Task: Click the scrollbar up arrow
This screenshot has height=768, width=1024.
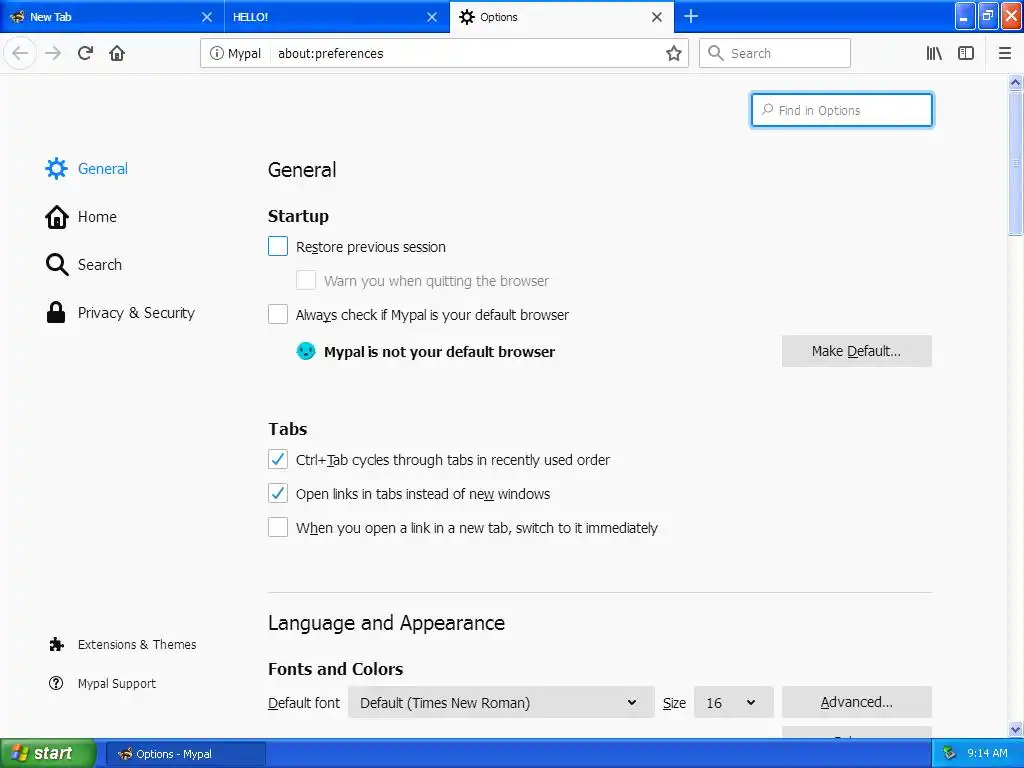Action: (x=1015, y=82)
